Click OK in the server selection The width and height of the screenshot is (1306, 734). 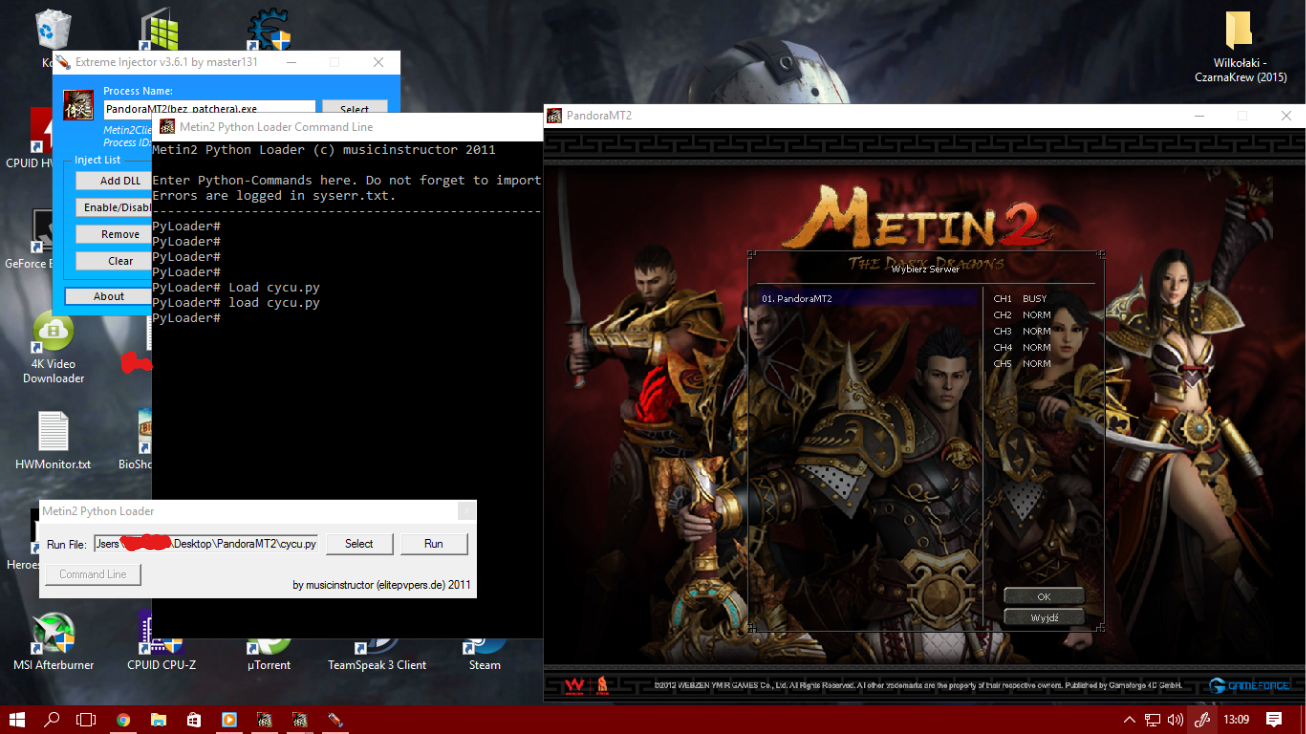point(1044,597)
